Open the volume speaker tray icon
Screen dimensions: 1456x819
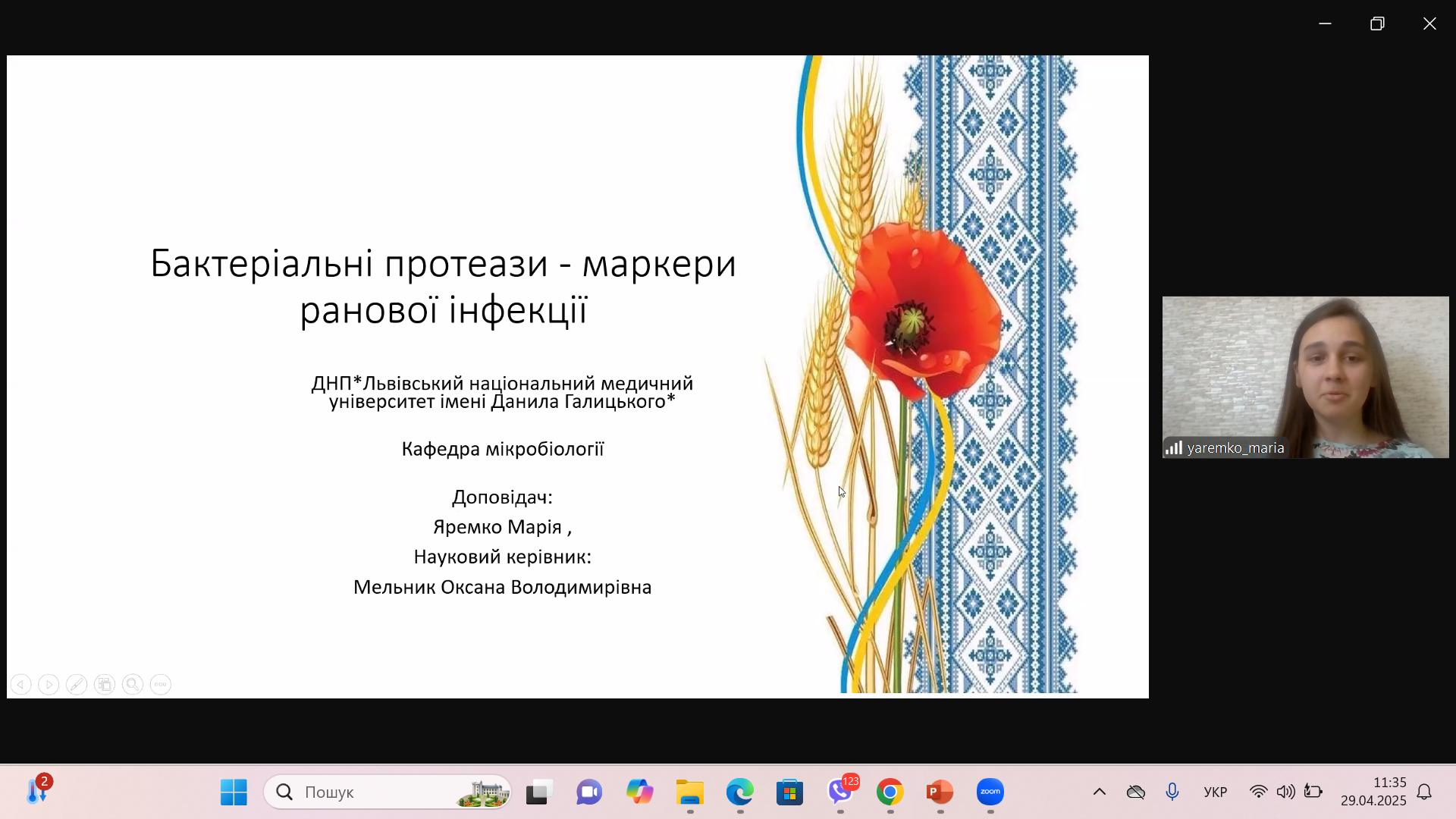[1285, 792]
